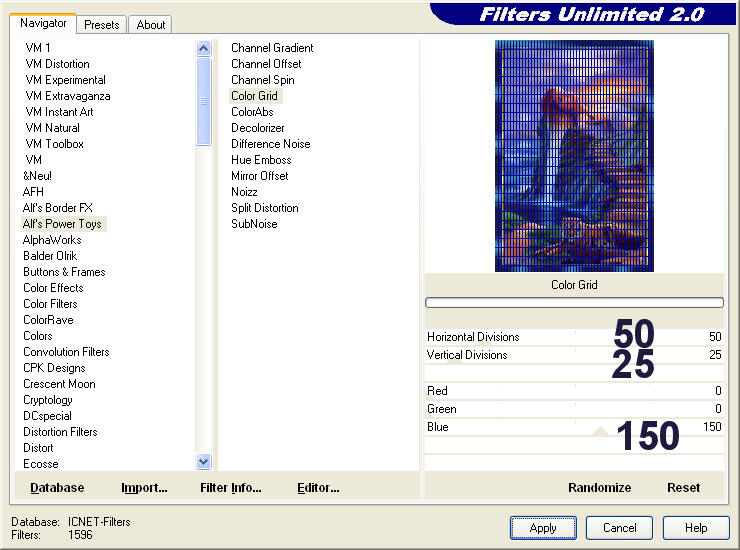Open the AlphaWorks category
Image resolution: width=740 pixels, height=550 pixels.
click(52, 241)
